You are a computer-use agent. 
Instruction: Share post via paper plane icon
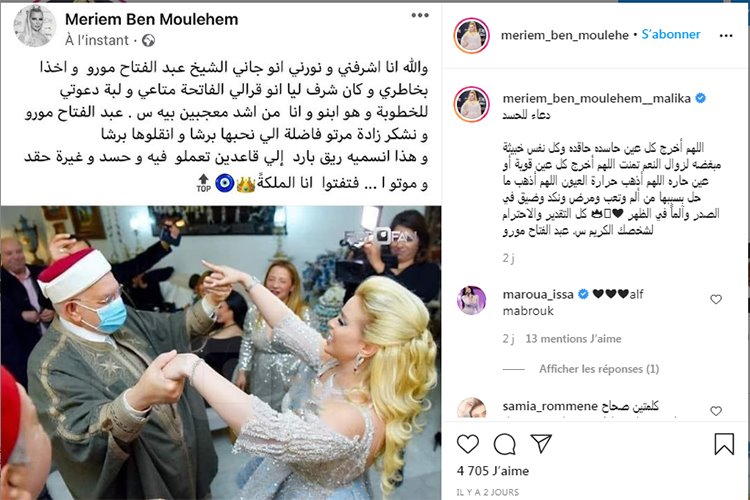point(541,444)
